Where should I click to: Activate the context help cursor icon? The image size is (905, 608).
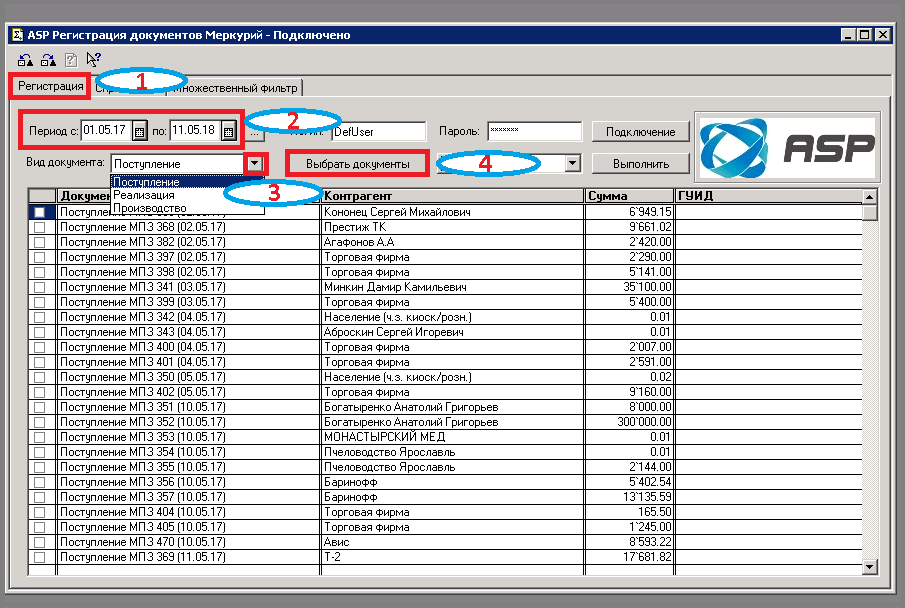pyautogui.click(x=94, y=59)
